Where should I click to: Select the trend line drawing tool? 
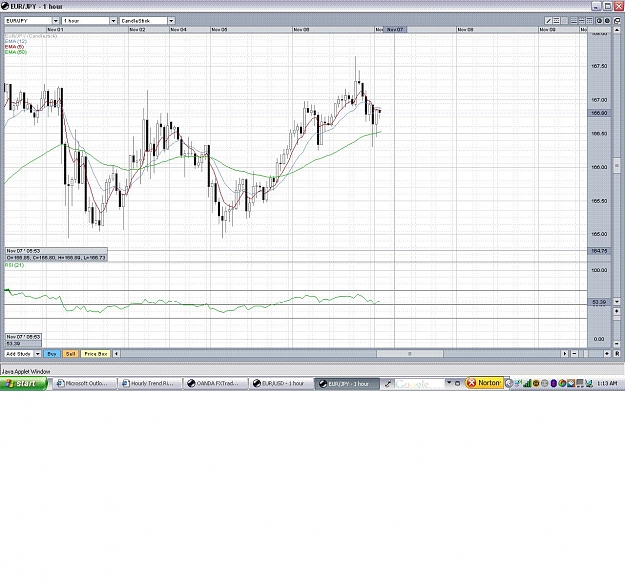(x=548, y=21)
